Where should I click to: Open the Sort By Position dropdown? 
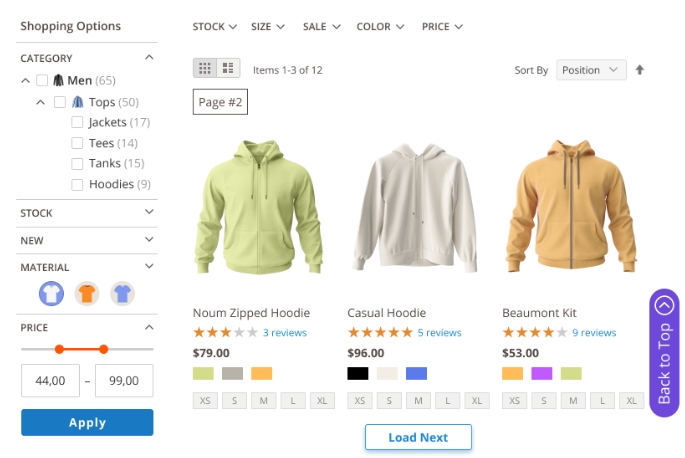[x=591, y=70]
